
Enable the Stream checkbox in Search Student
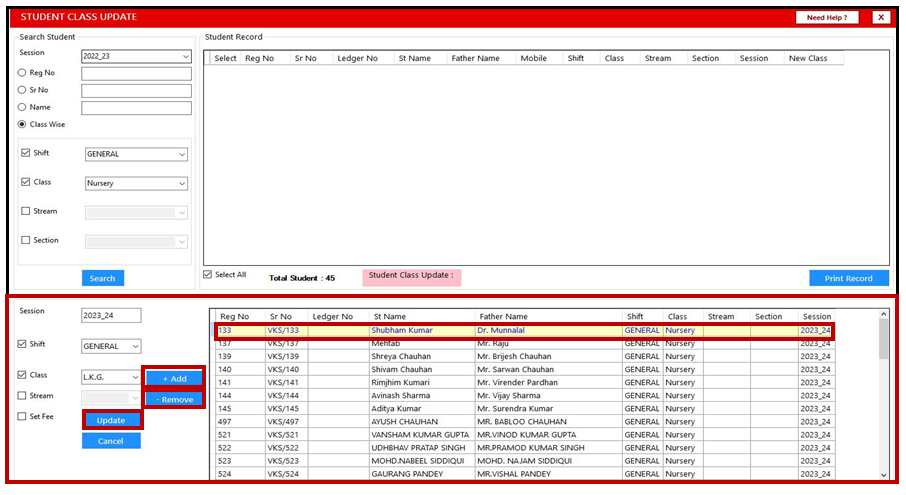(25, 211)
